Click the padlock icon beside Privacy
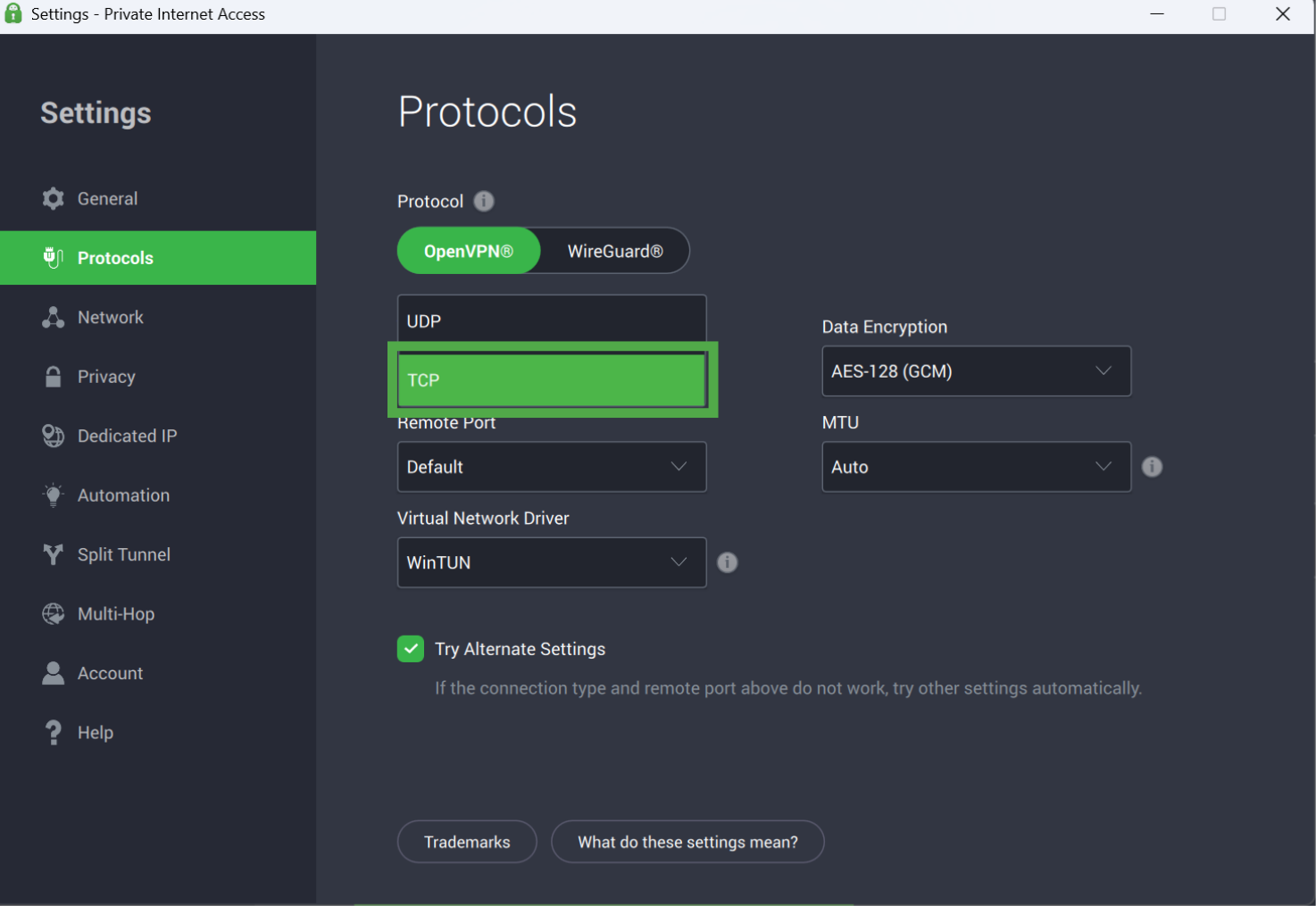 click(x=54, y=376)
